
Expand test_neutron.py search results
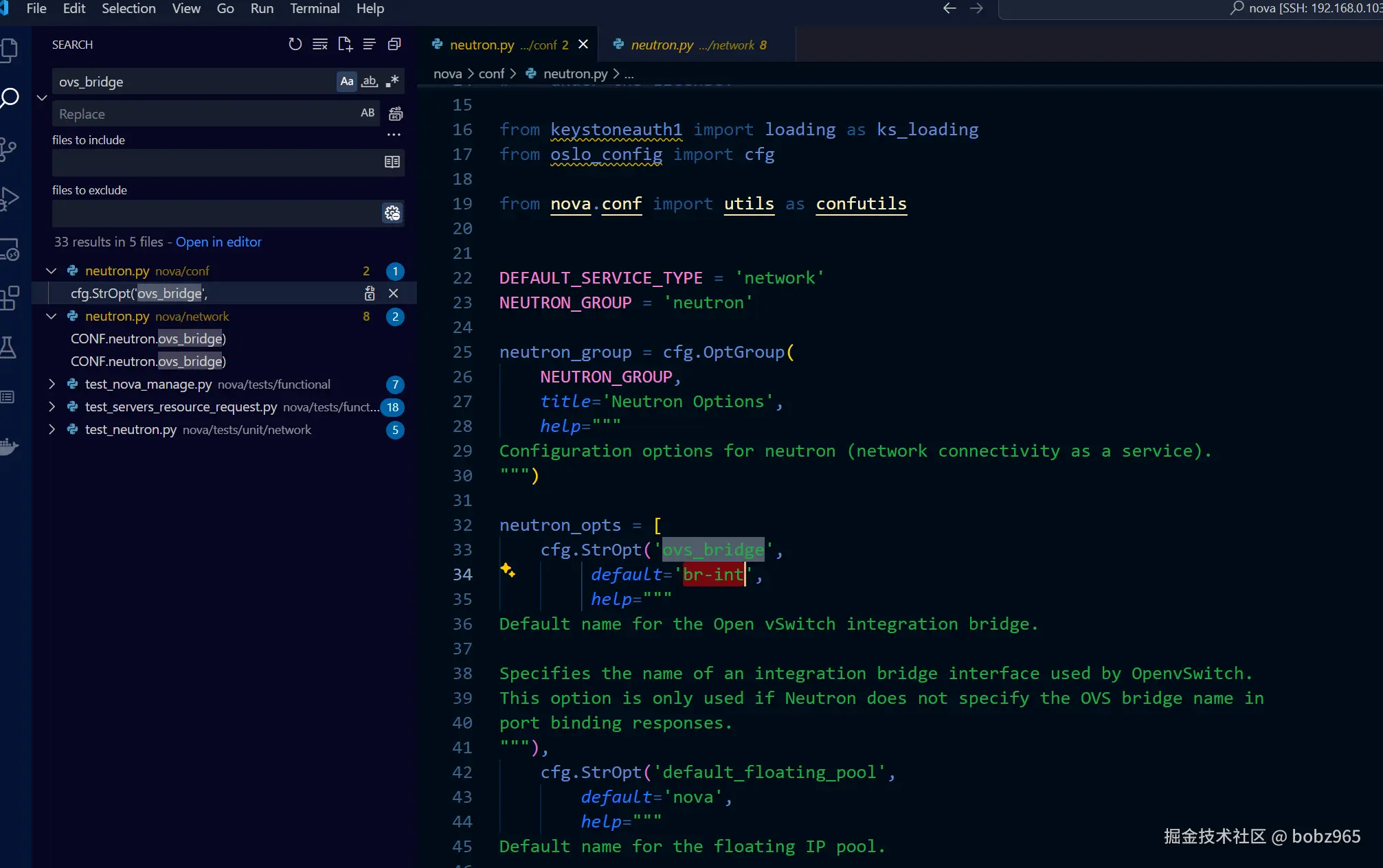coord(52,430)
